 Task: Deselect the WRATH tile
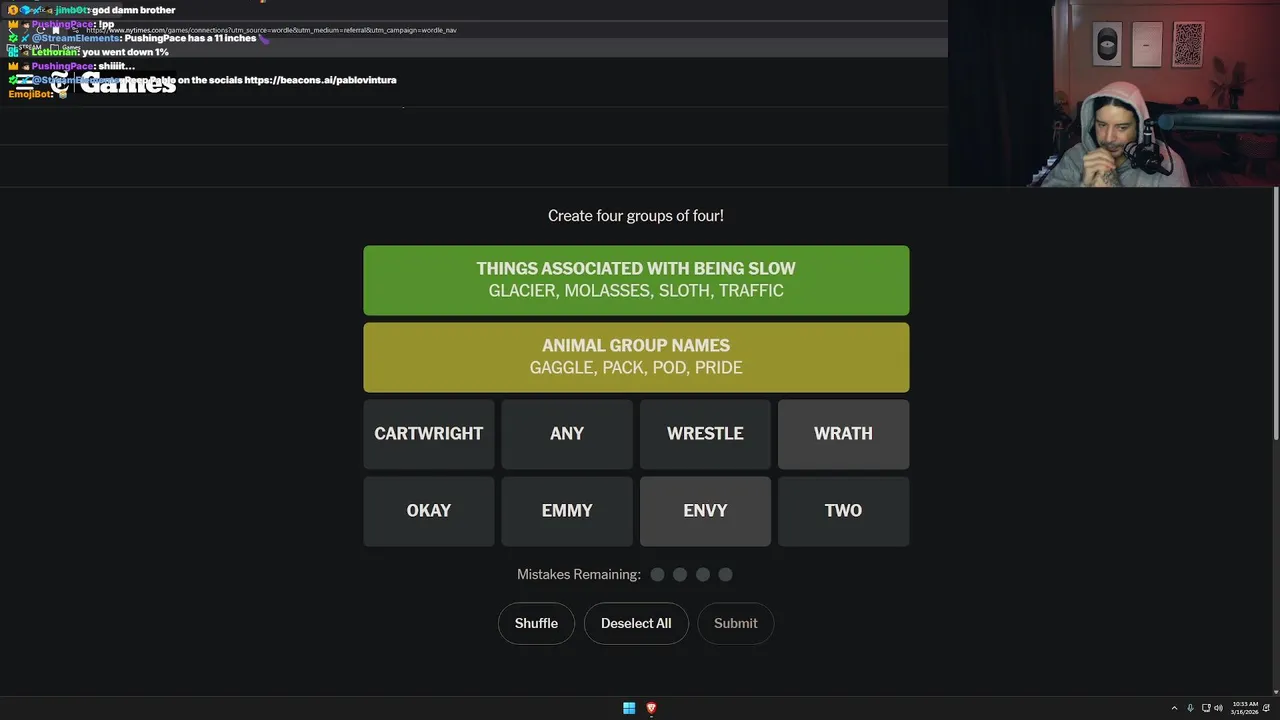coord(843,434)
